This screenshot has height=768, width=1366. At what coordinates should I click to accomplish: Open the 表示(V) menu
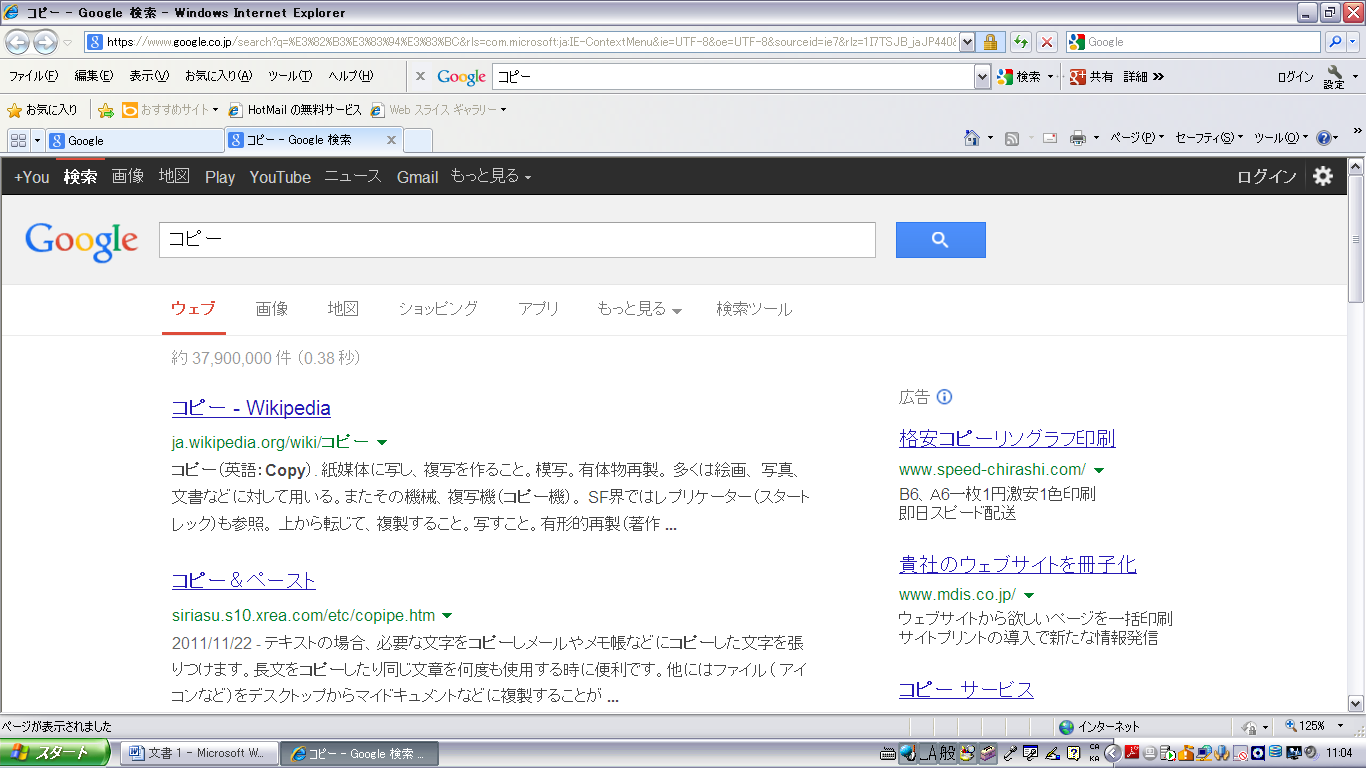149,77
